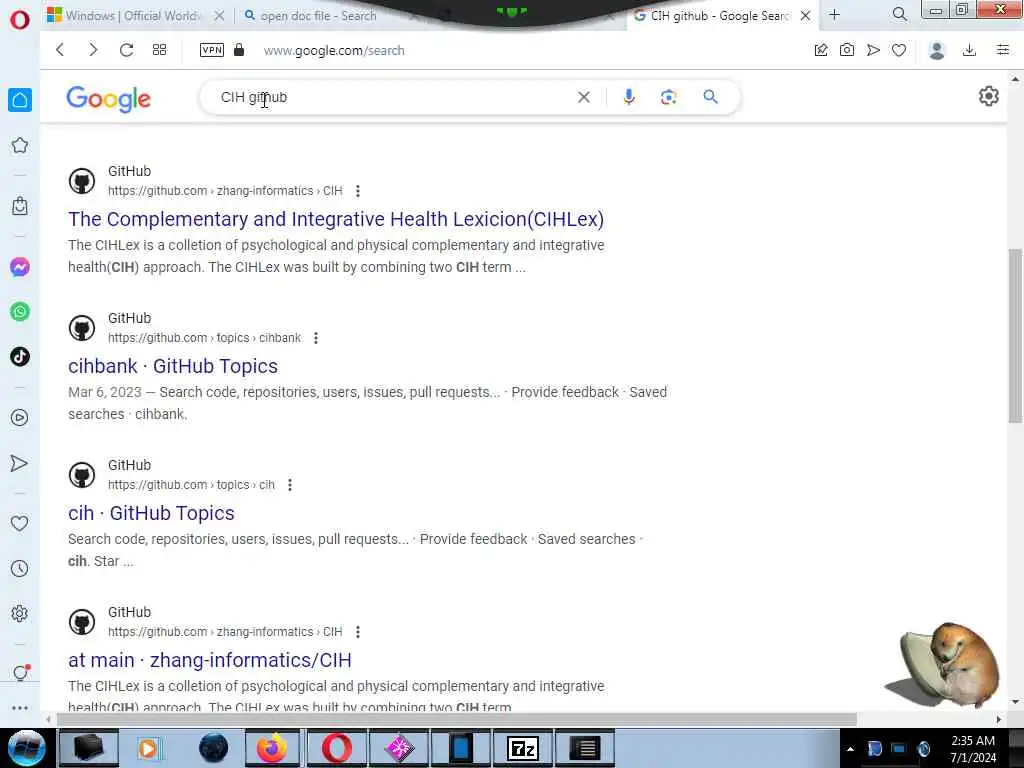Viewport: 1024px width, 768px height.
Task: Start voice search with microphone icon
Action: coord(629,97)
